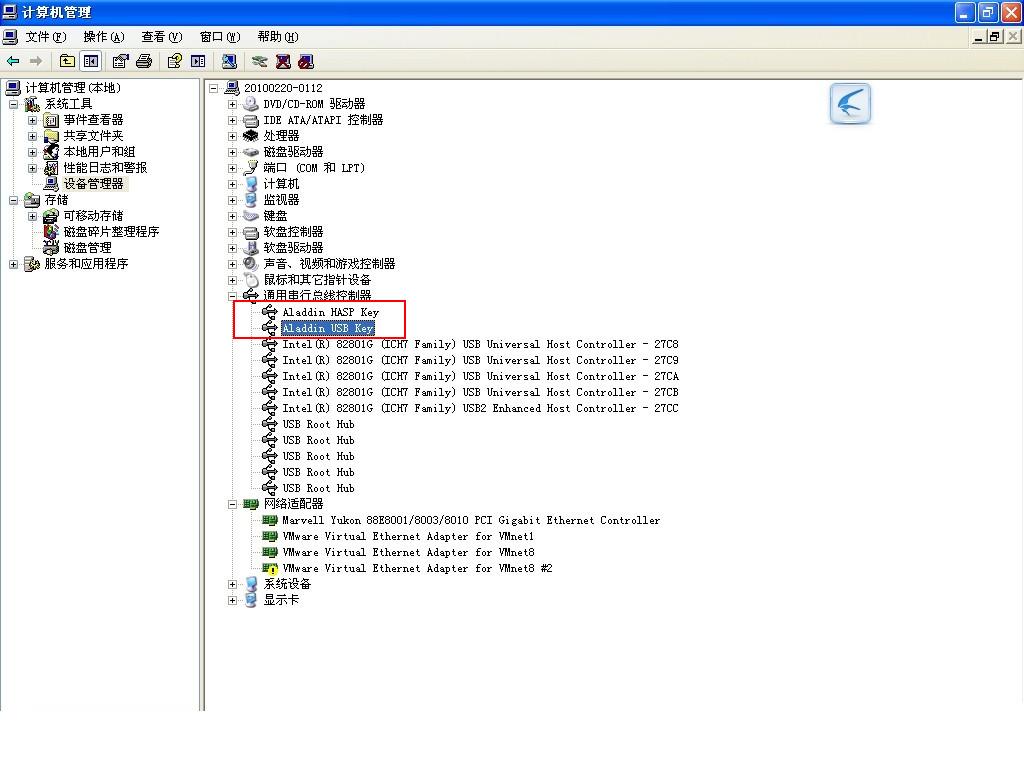Click the warning-marked VMnet8 #2 adapter icon

coord(270,569)
